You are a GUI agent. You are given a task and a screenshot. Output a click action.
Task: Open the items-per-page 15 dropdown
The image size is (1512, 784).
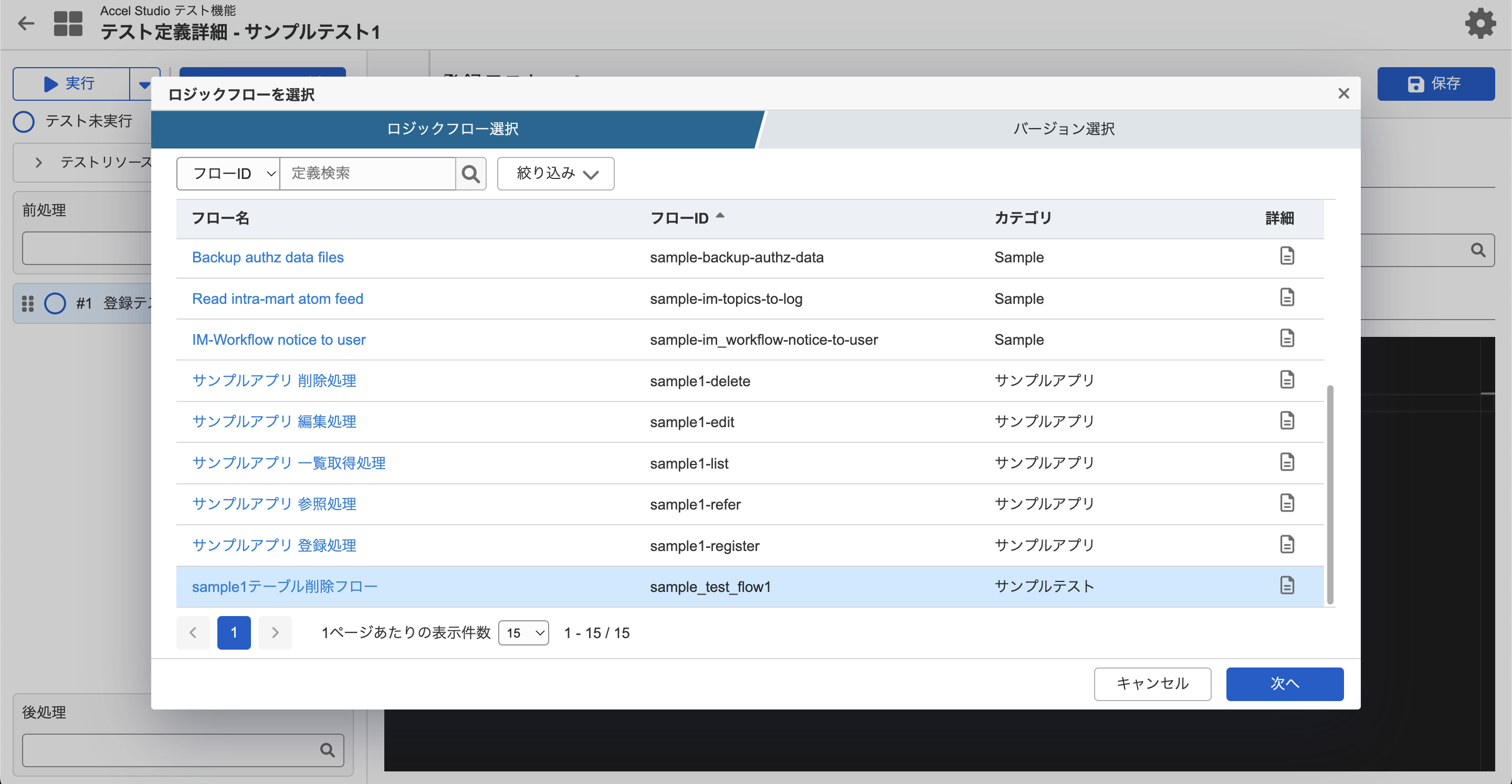[x=523, y=632]
